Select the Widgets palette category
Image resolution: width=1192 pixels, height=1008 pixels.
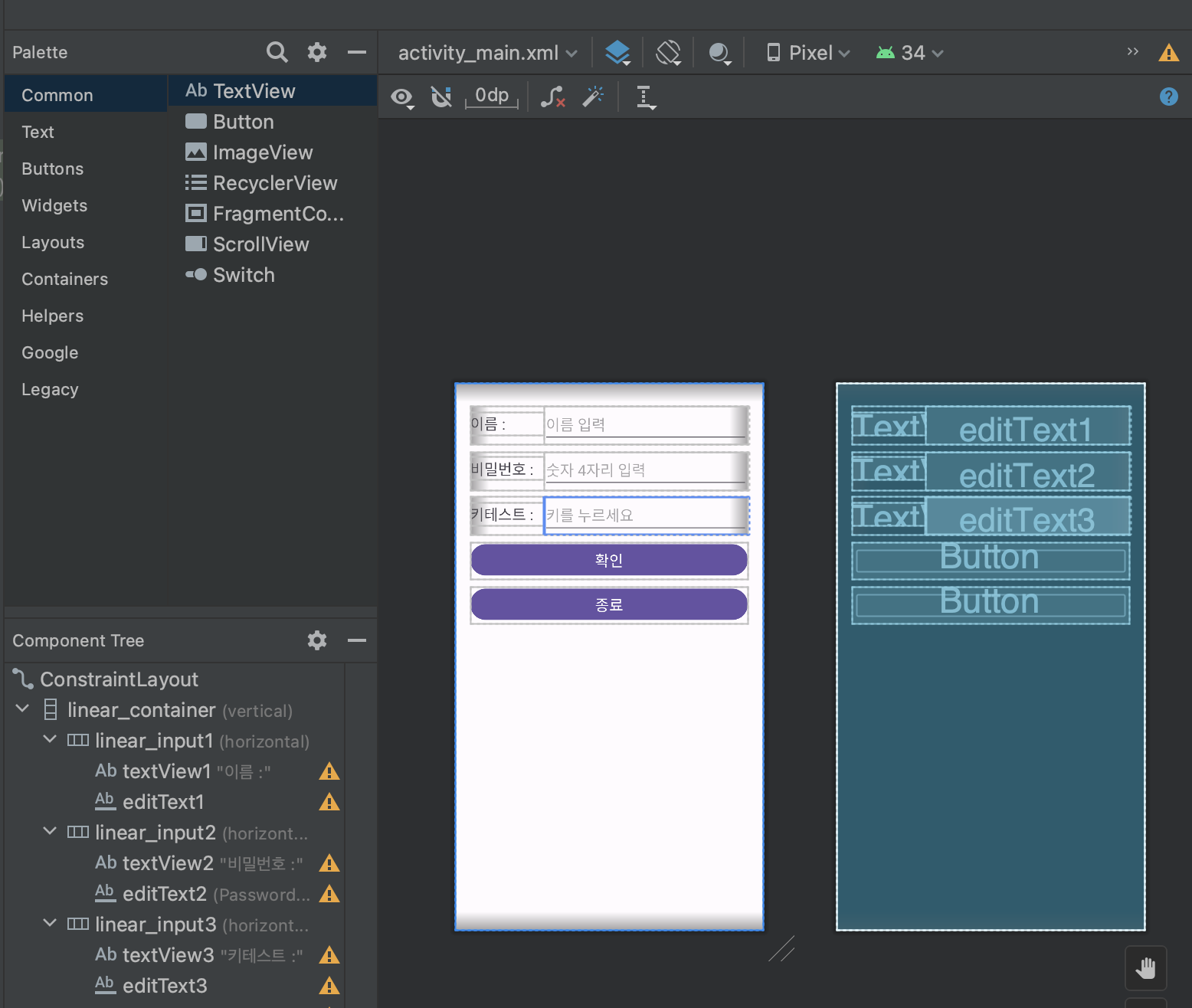(54, 205)
